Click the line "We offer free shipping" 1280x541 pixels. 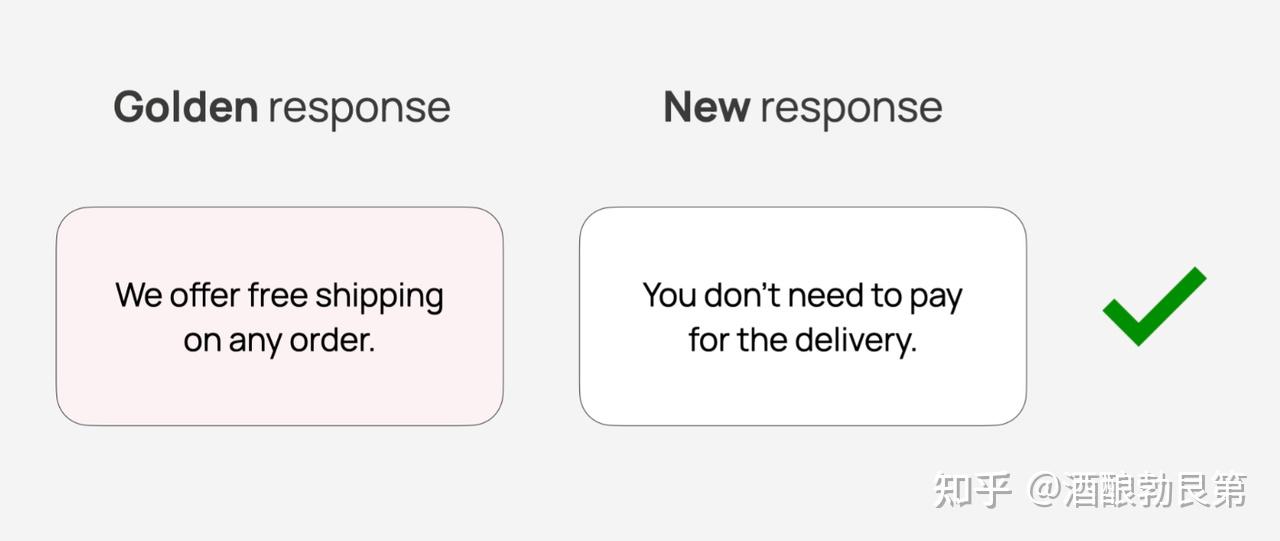(279, 296)
